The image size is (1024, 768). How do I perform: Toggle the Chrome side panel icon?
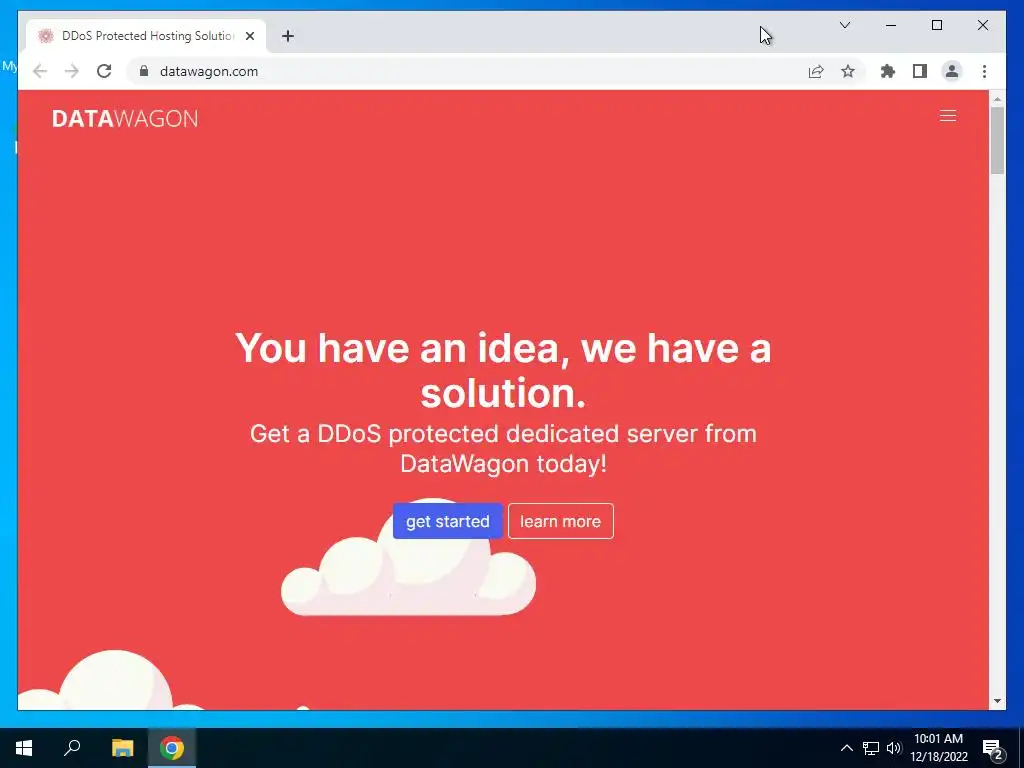click(x=920, y=71)
